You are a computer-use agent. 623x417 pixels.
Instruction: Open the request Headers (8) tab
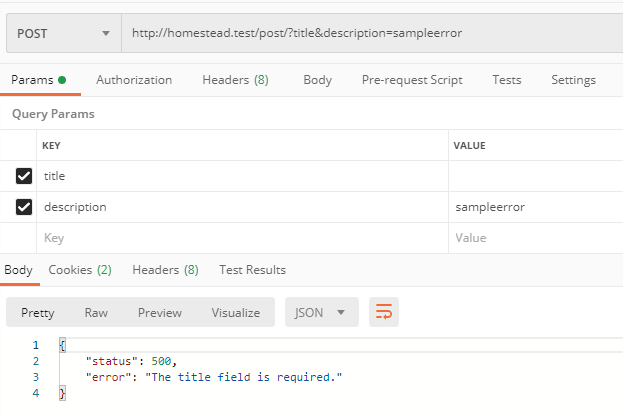click(235, 80)
